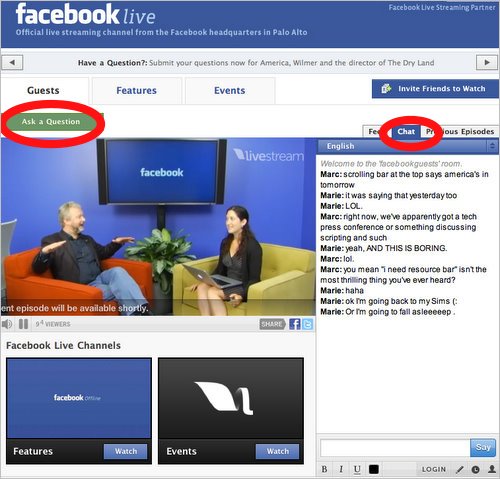Toggle underline formatting in chat
500x479 pixels.
coord(357,469)
